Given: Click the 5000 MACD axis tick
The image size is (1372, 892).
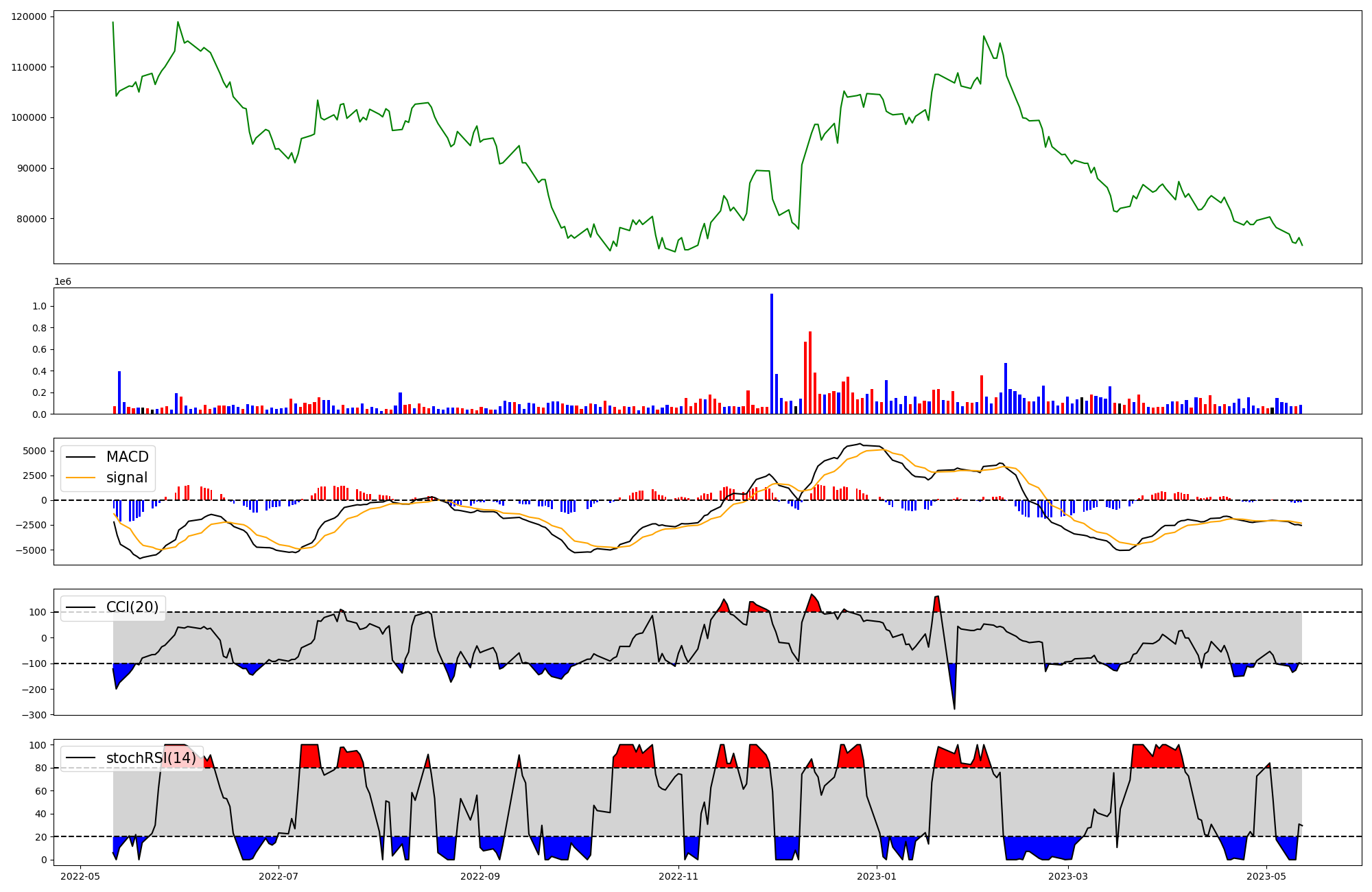Looking at the screenshot, I should pyautogui.click(x=34, y=451).
